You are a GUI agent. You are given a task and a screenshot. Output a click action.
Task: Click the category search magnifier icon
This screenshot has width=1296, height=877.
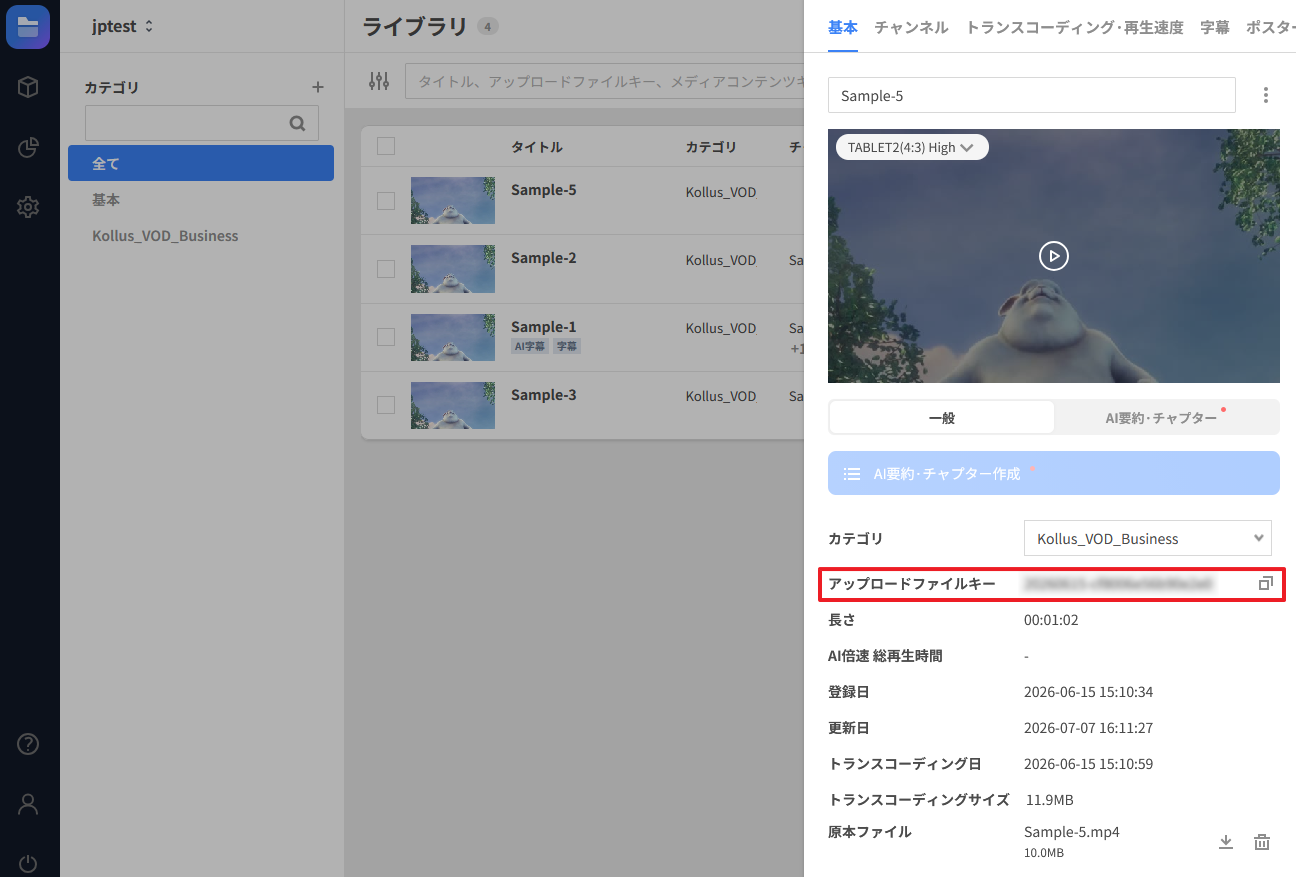(x=297, y=123)
